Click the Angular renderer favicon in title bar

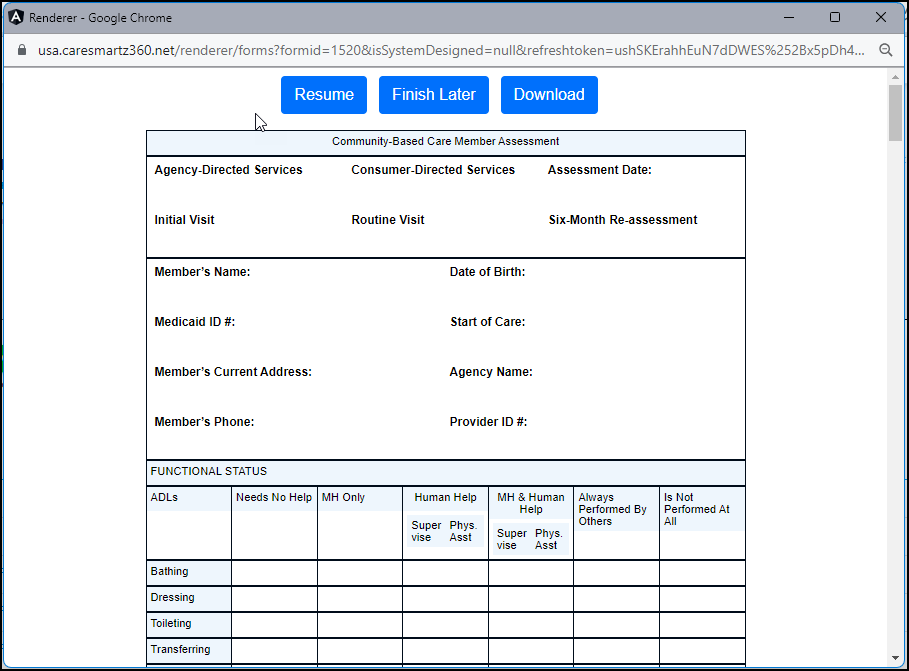(x=14, y=17)
